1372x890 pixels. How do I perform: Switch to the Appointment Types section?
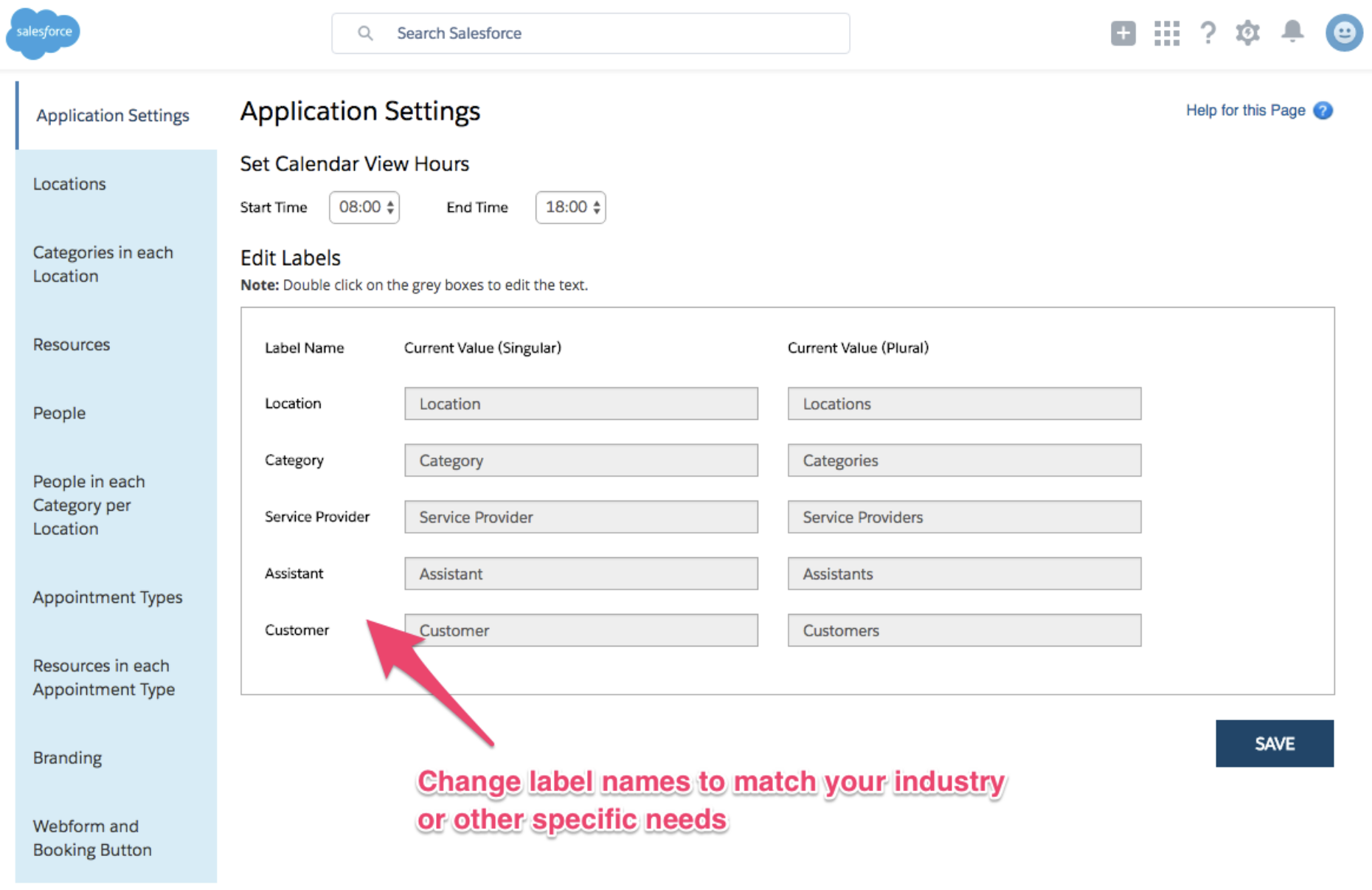point(108,597)
